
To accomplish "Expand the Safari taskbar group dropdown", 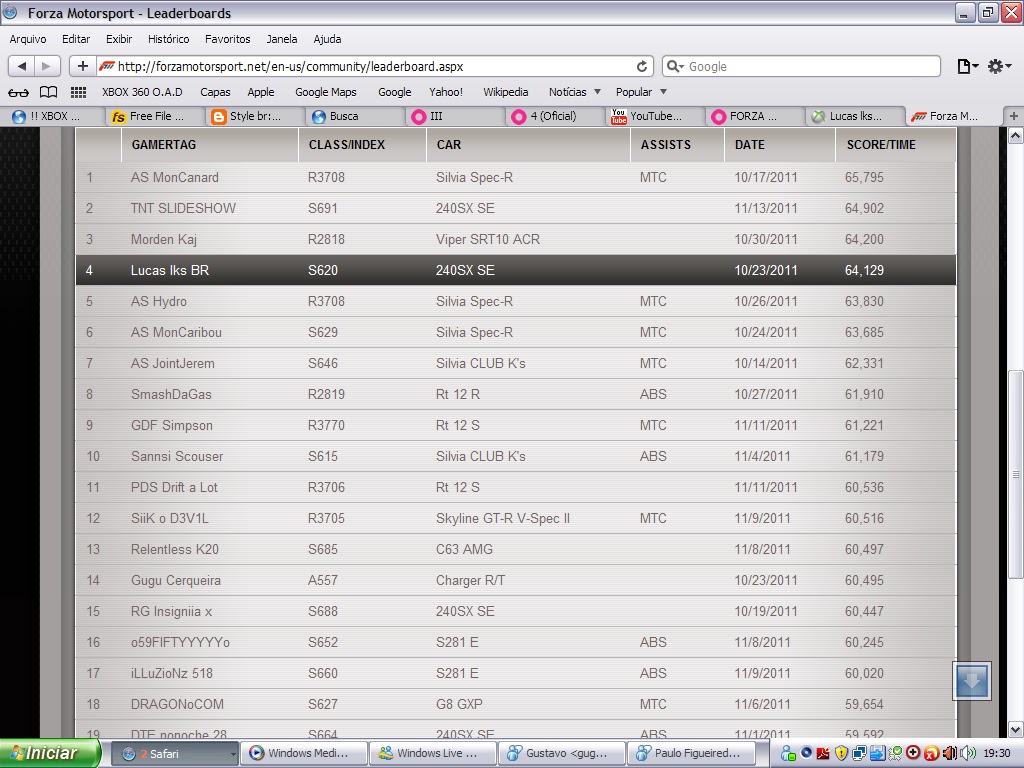I will (x=232, y=754).
